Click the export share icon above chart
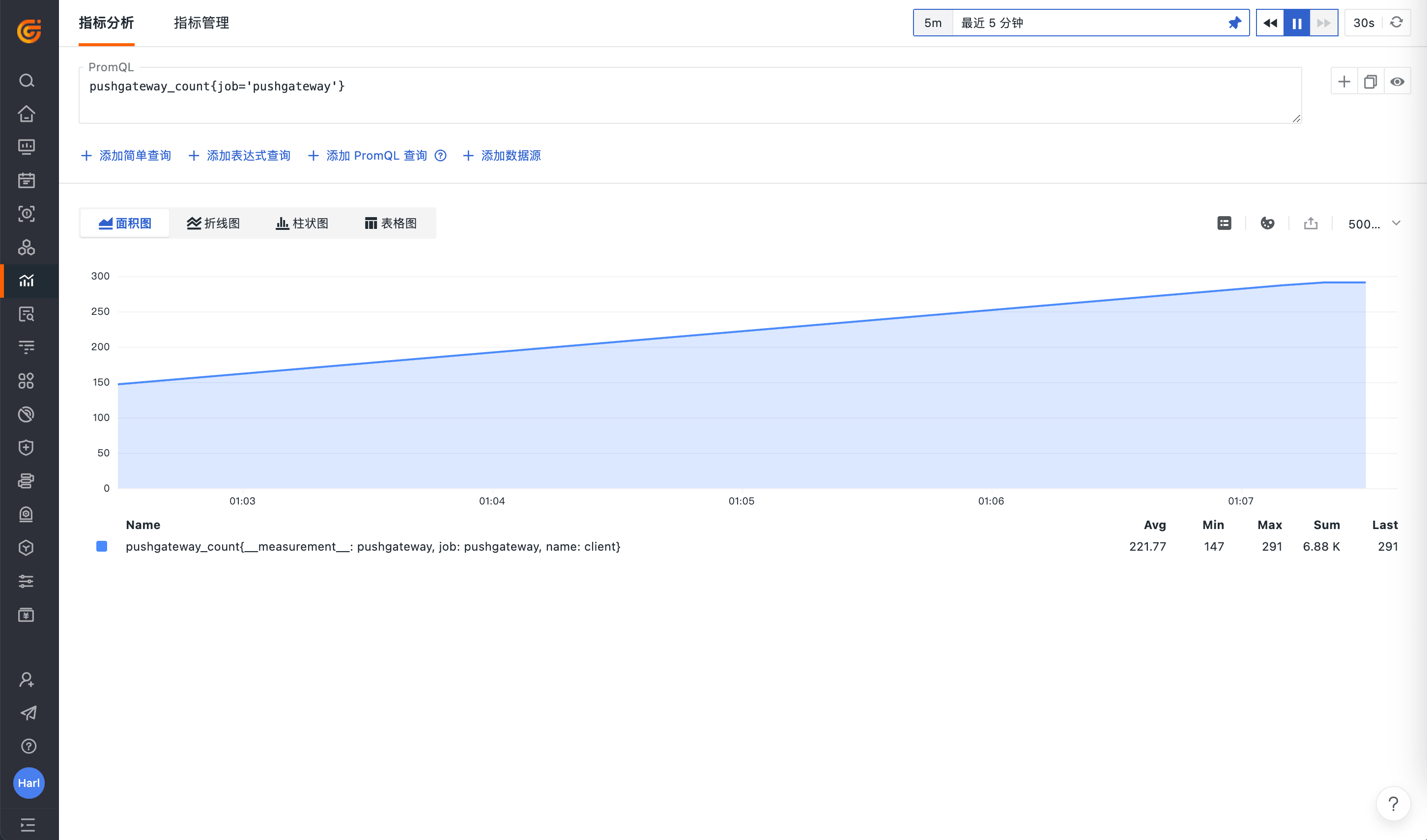Screen dimensions: 1427x840 click(1311, 223)
